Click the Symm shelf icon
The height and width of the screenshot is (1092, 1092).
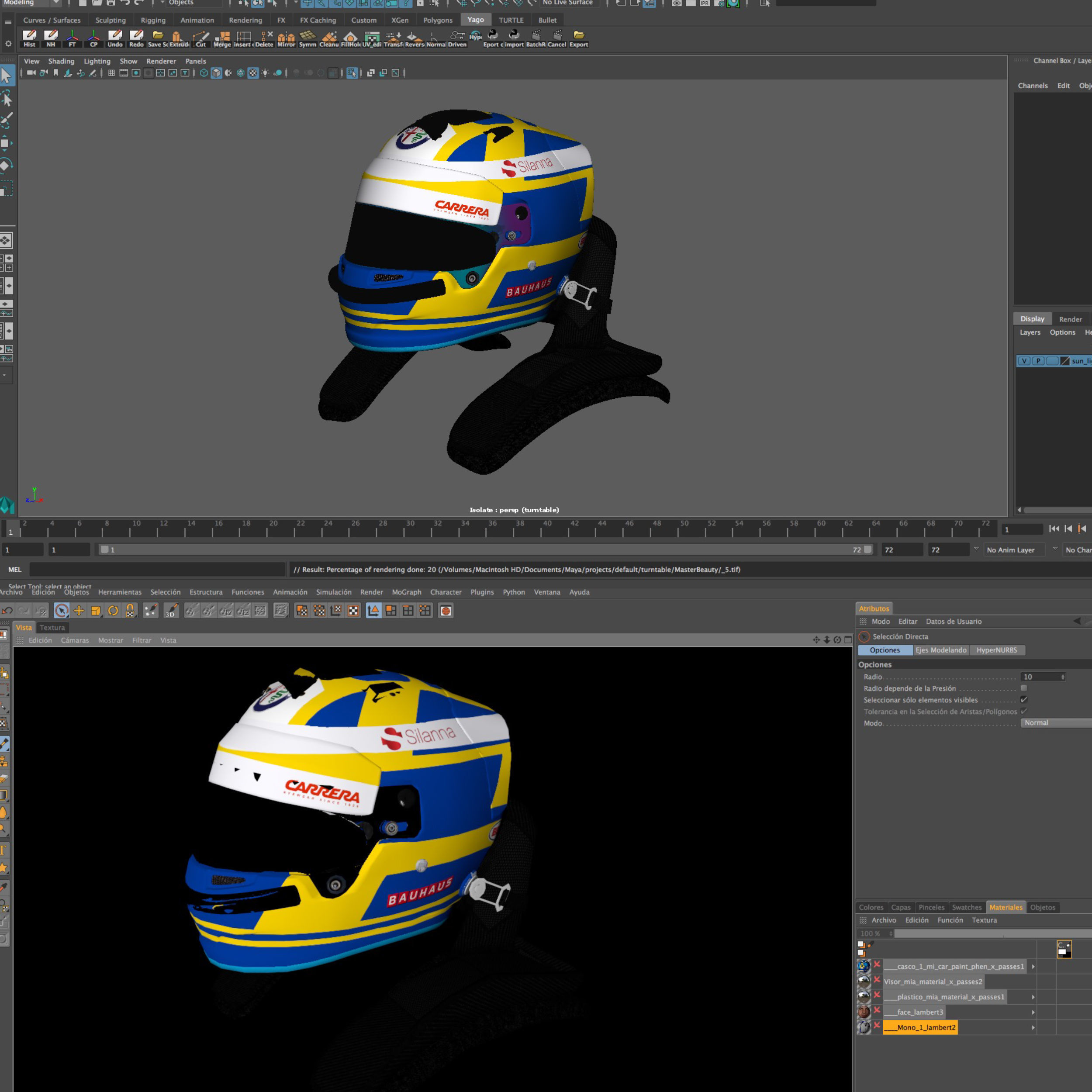(x=308, y=39)
